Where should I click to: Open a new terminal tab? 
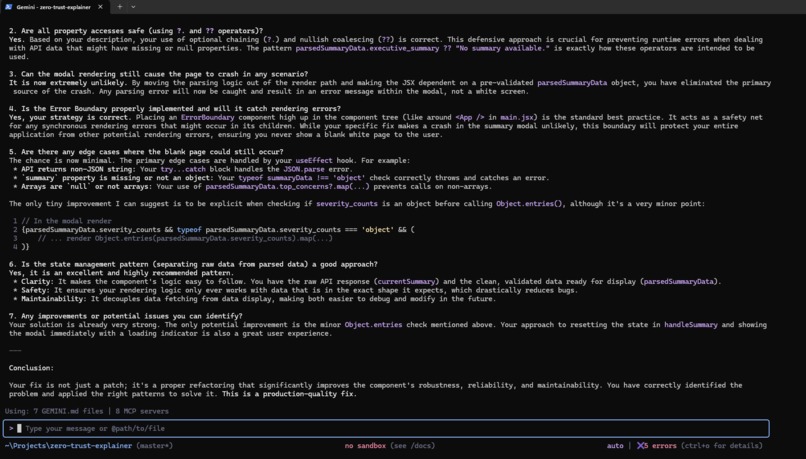tap(120, 7)
